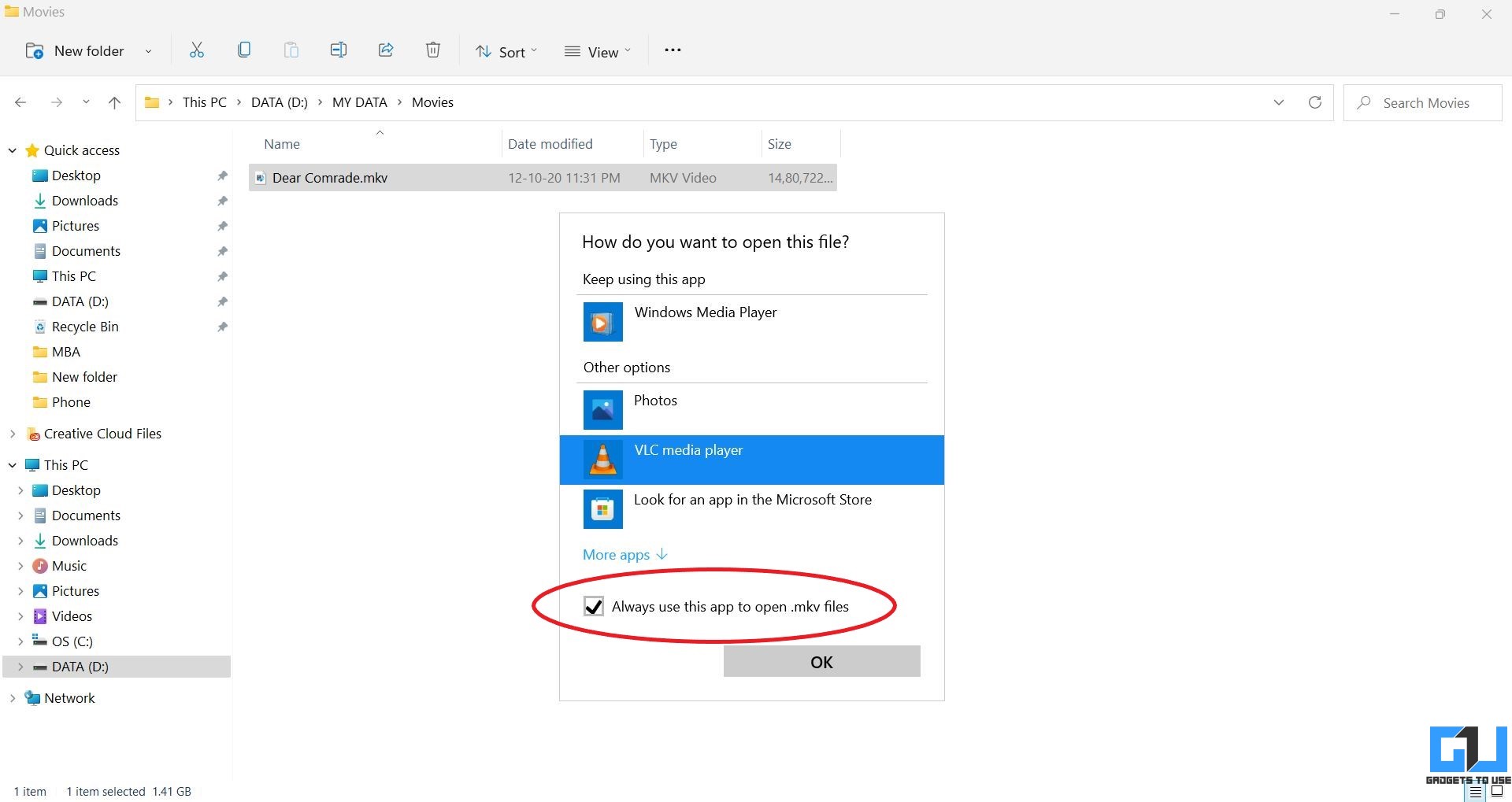
Task: Collapse the Quick access section
Action: 13,150
